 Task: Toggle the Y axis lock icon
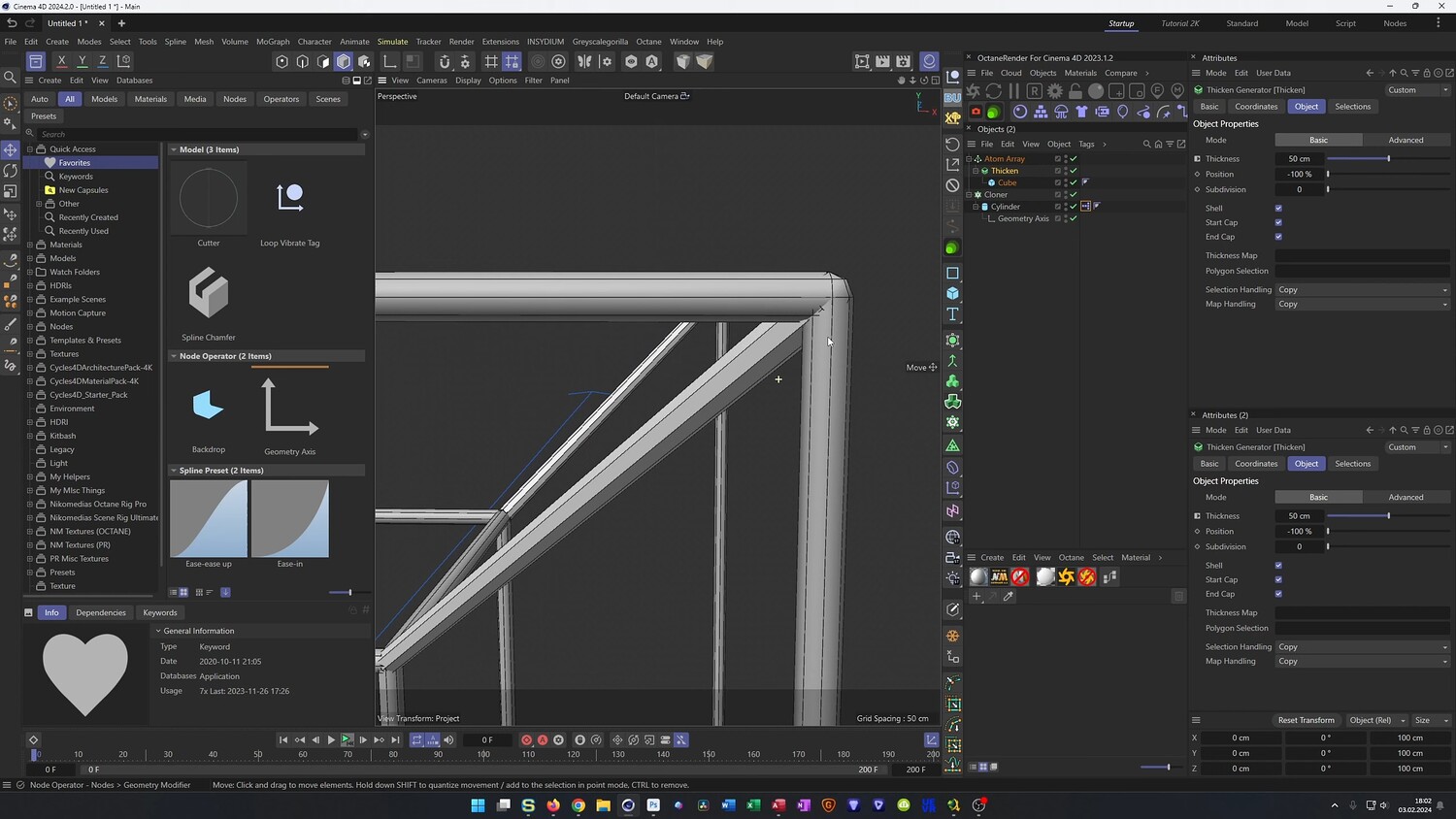(x=82, y=61)
